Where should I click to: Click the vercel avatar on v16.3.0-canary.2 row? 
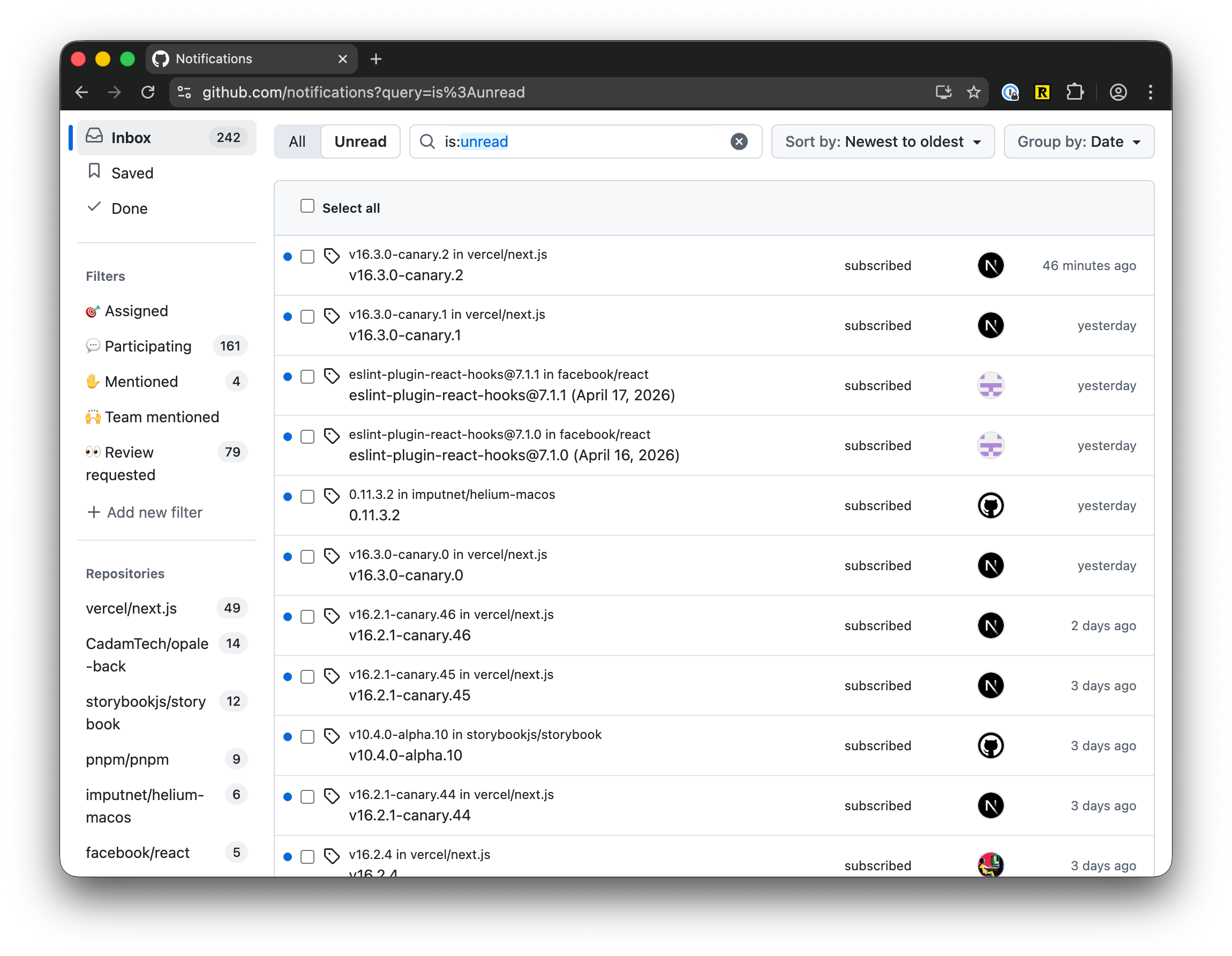990,265
